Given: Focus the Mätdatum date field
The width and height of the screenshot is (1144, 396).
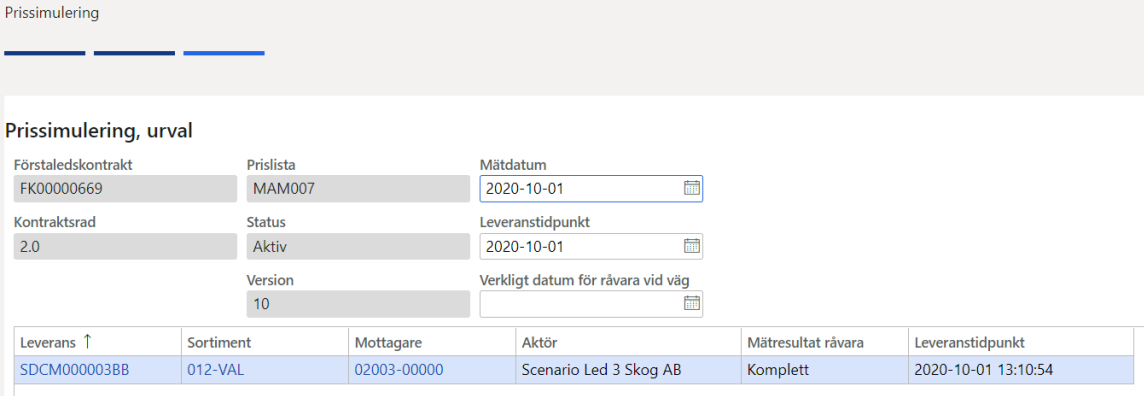Looking at the screenshot, I should (x=591, y=189).
